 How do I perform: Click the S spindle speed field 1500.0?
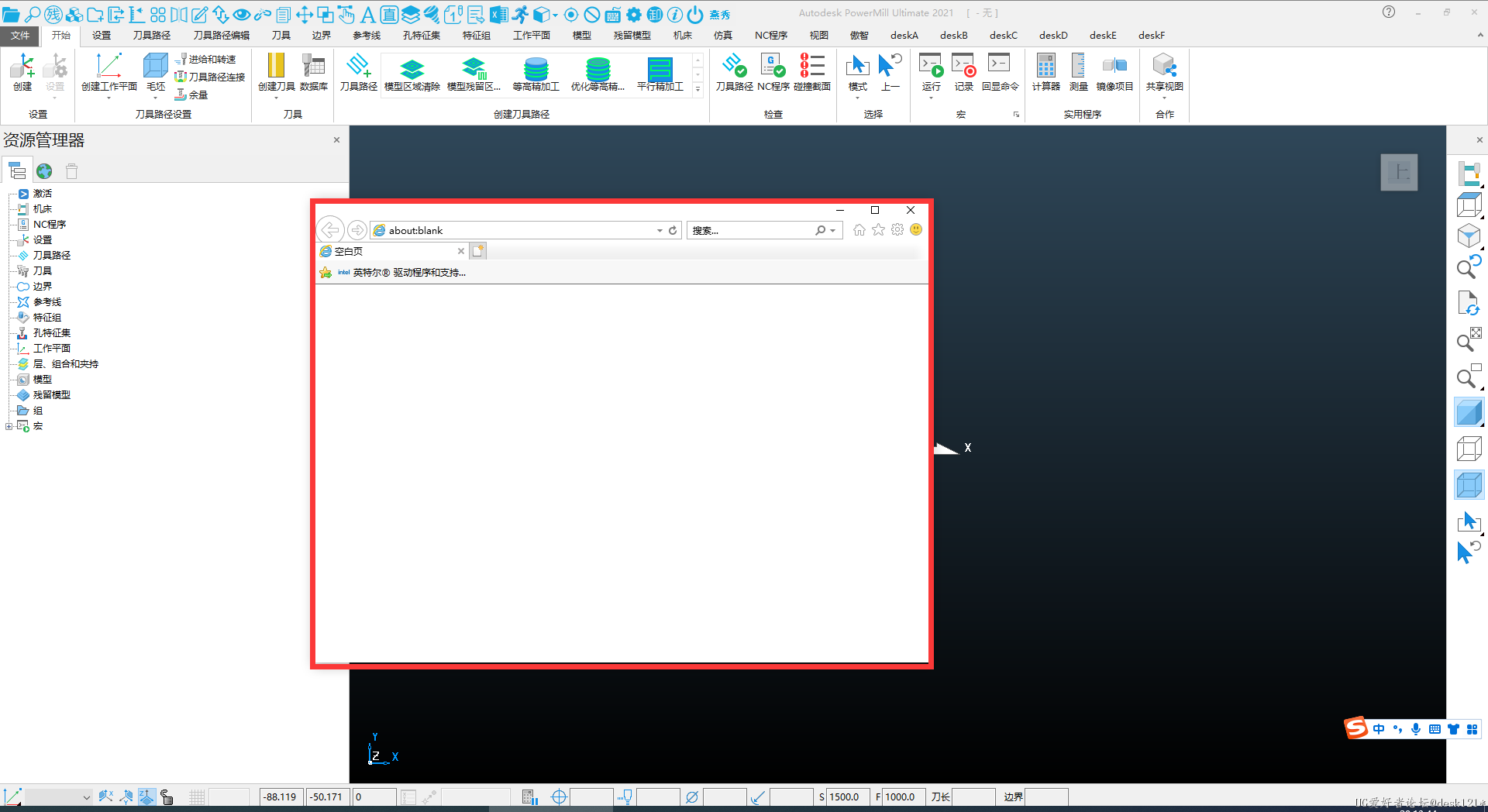coord(848,797)
